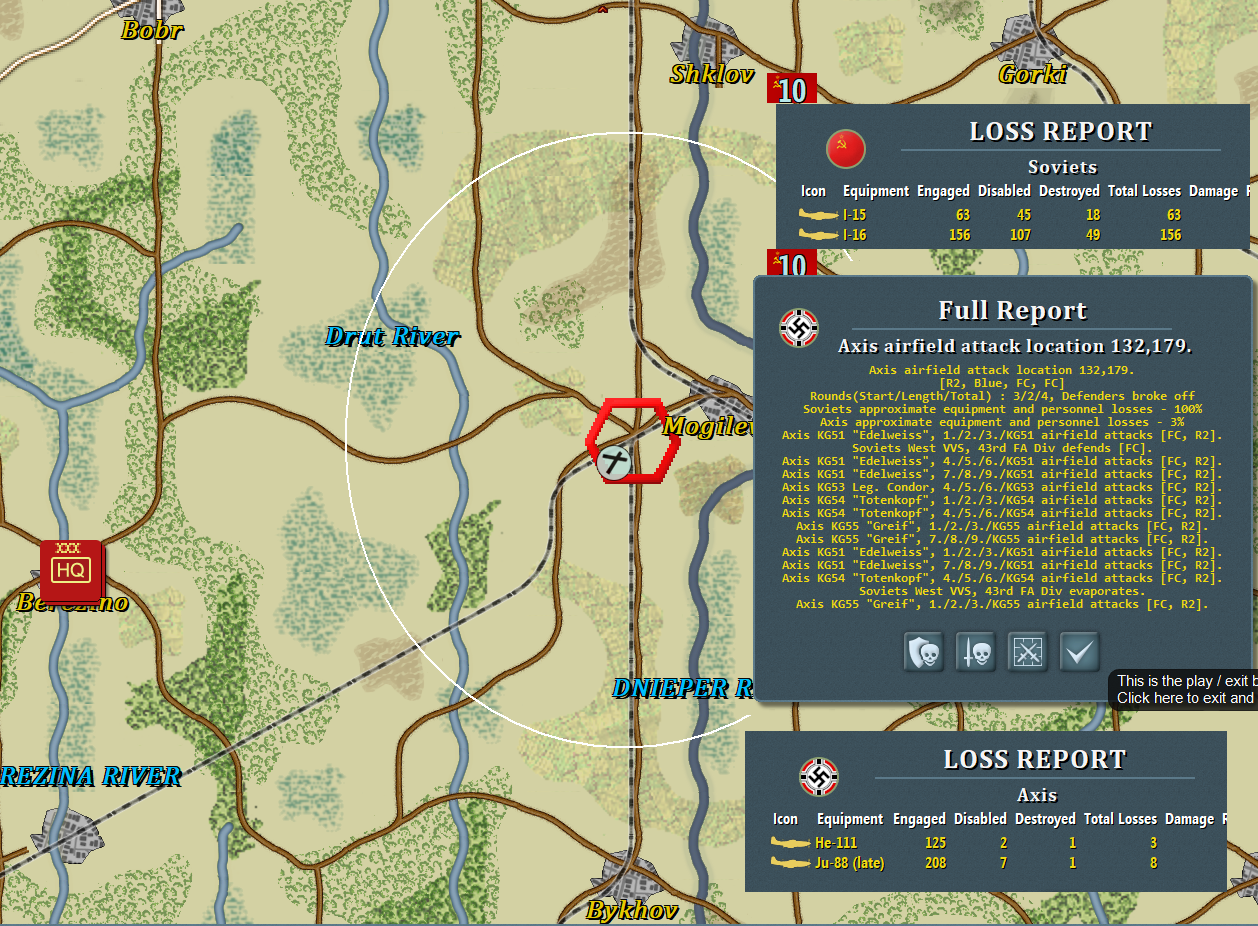This screenshot has height=926, width=1258.
Task: Click the shield-and-skull defender losses icon
Action: coord(924,652)
